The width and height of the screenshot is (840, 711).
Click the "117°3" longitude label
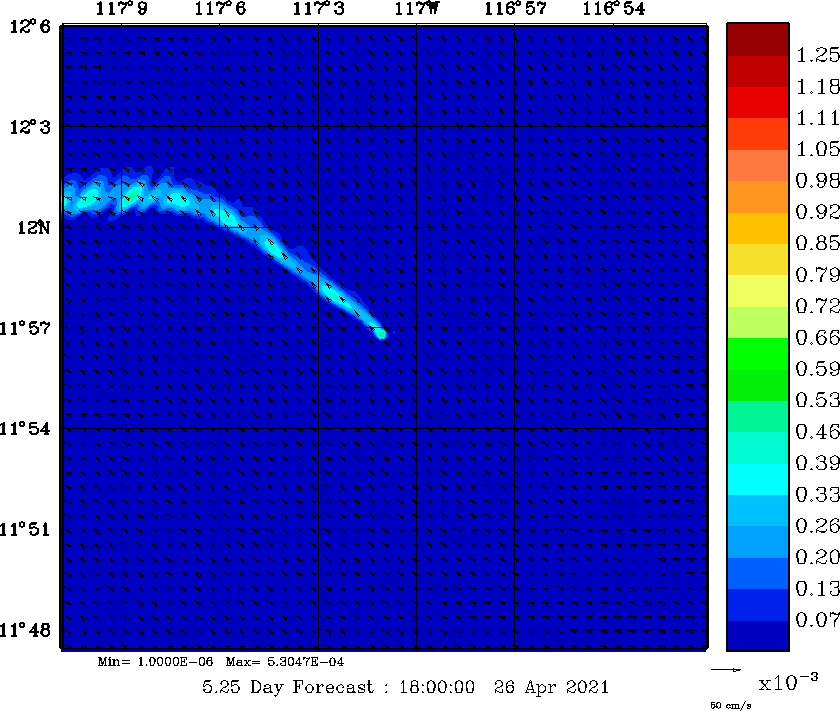(x=319, y=9)
